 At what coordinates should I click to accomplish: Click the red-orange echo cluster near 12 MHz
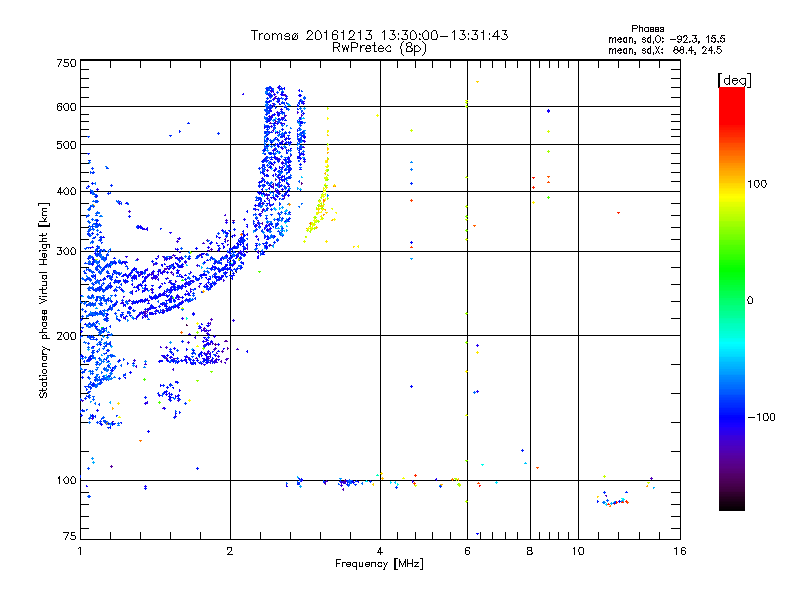click(612, 500)
